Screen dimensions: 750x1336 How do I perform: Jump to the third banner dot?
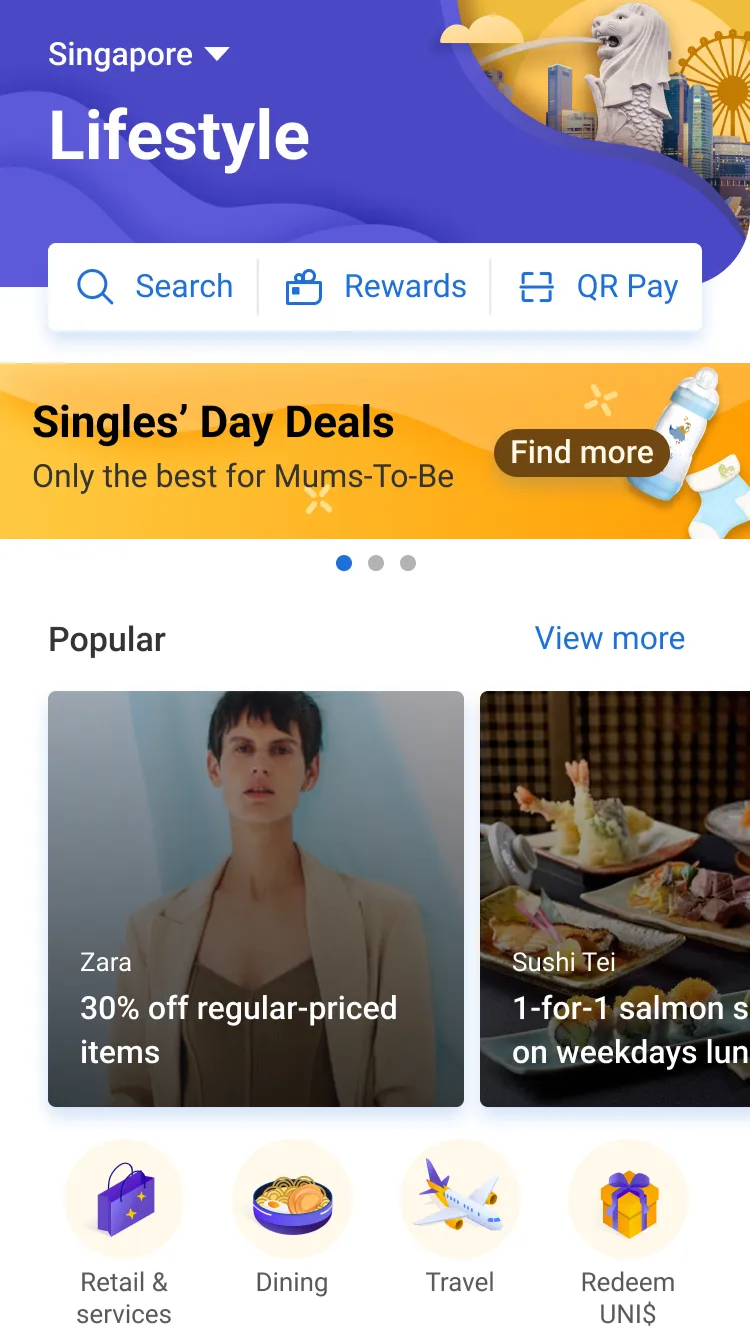coord(408,563)
